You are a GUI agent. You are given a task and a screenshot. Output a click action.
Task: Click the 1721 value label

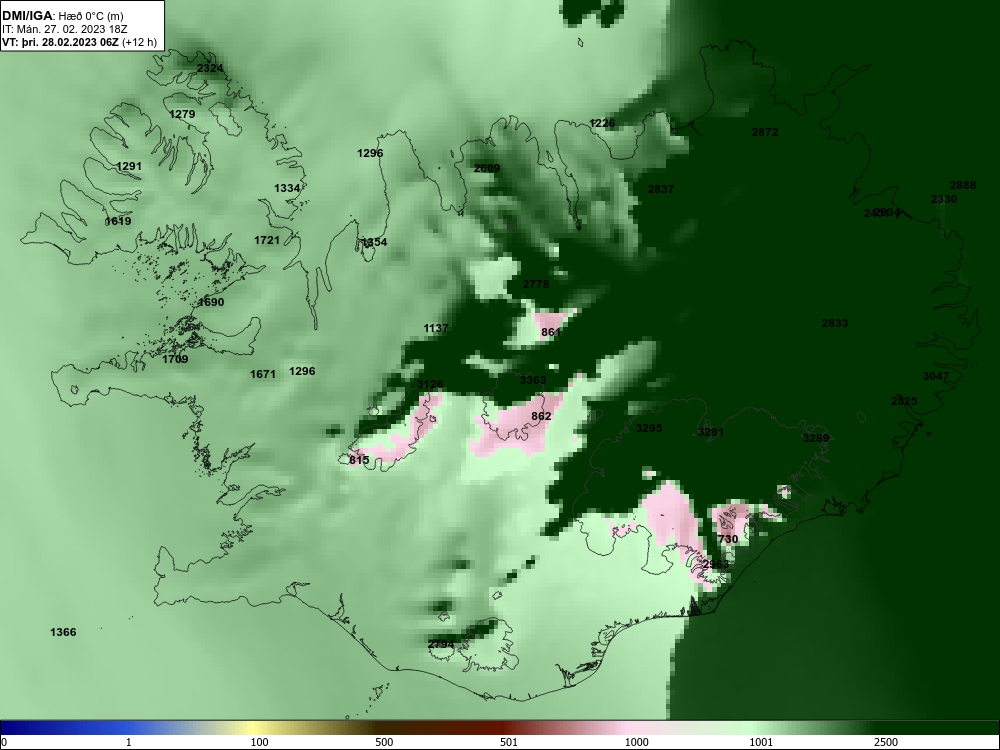click(267, 240)
